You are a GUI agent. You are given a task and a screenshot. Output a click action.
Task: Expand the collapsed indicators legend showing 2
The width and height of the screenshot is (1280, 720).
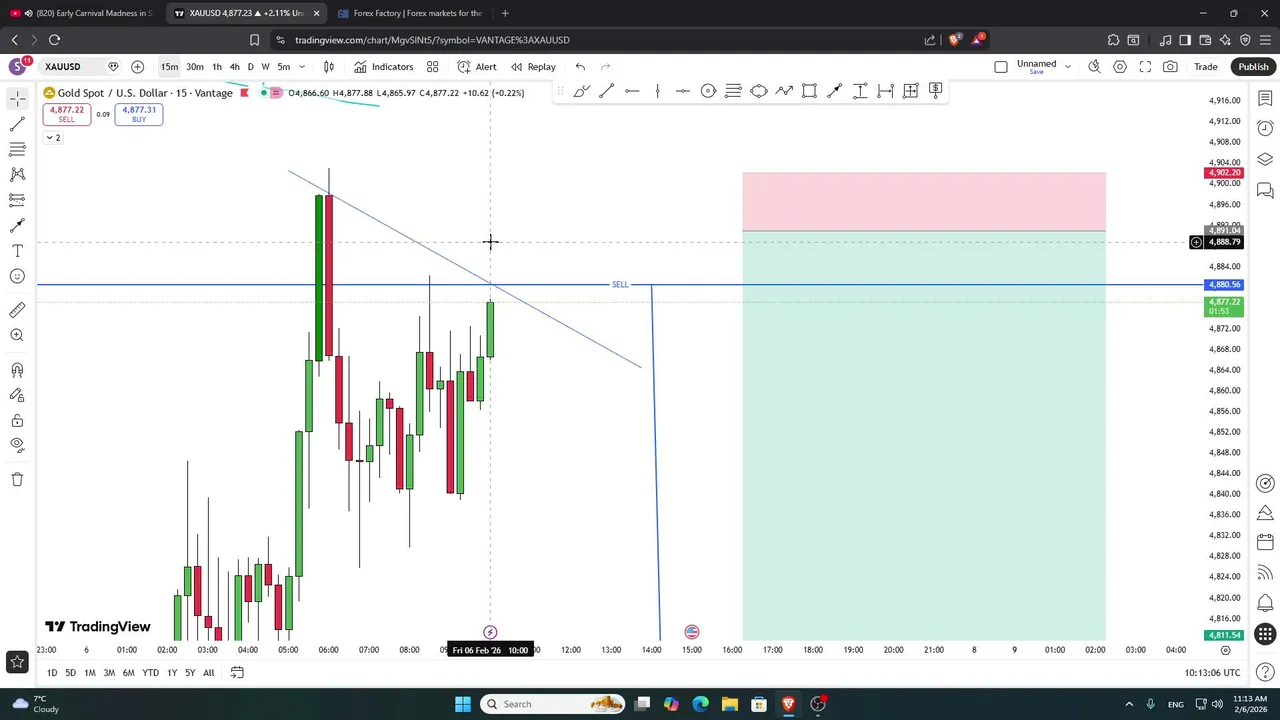point(52,138)
